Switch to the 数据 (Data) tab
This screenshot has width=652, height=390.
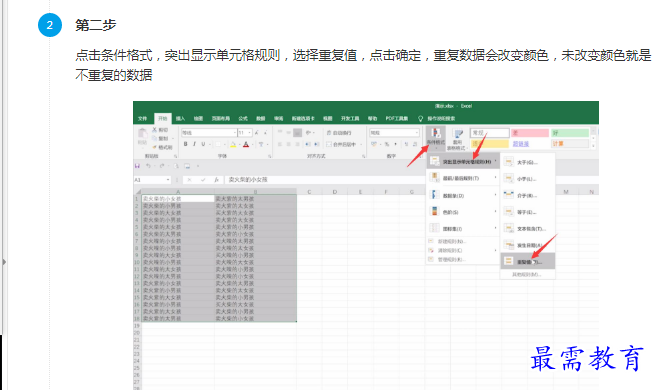click(x=261, y=118)
